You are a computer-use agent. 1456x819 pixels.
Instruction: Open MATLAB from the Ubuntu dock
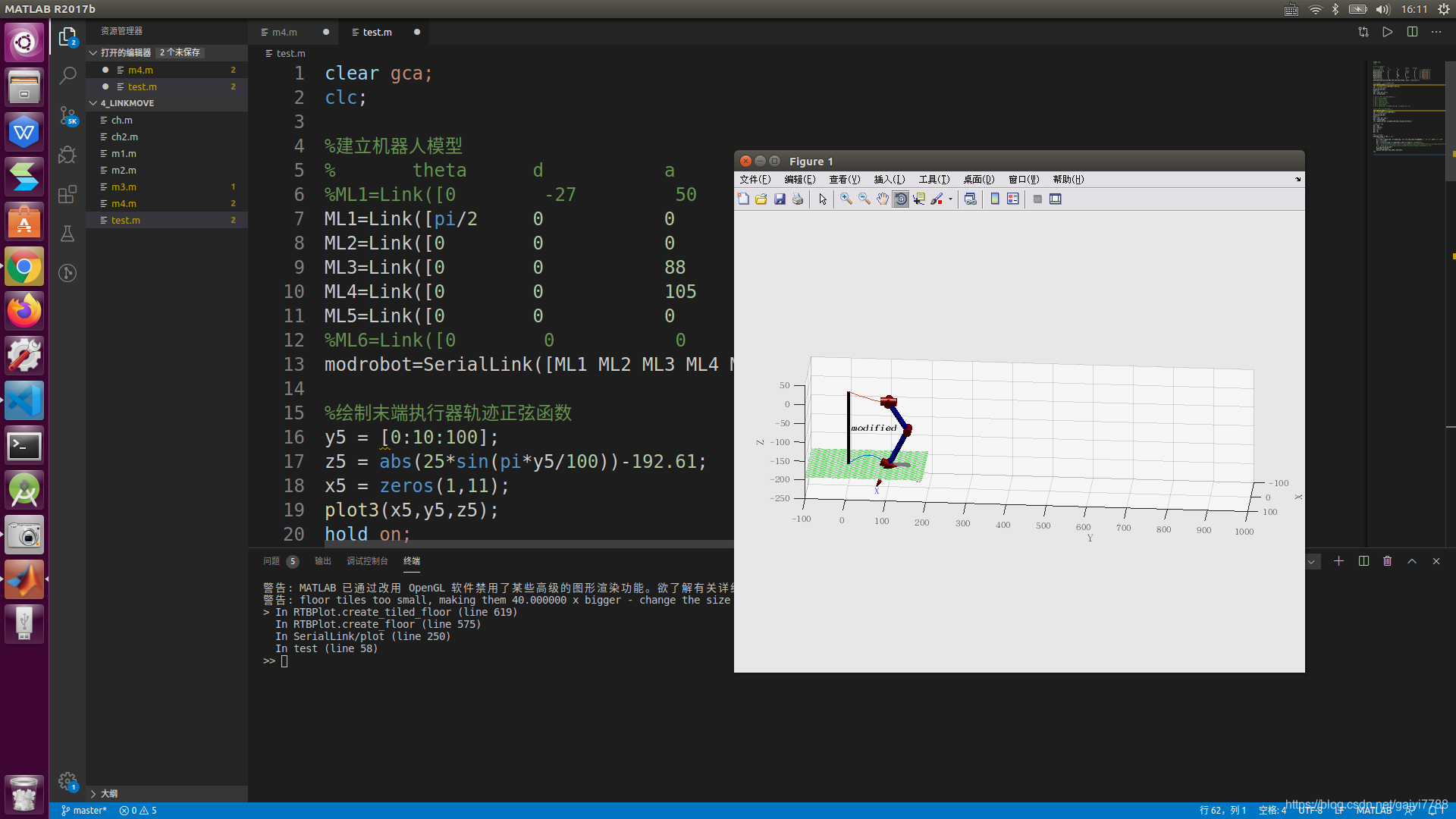[x=24, y=580]
